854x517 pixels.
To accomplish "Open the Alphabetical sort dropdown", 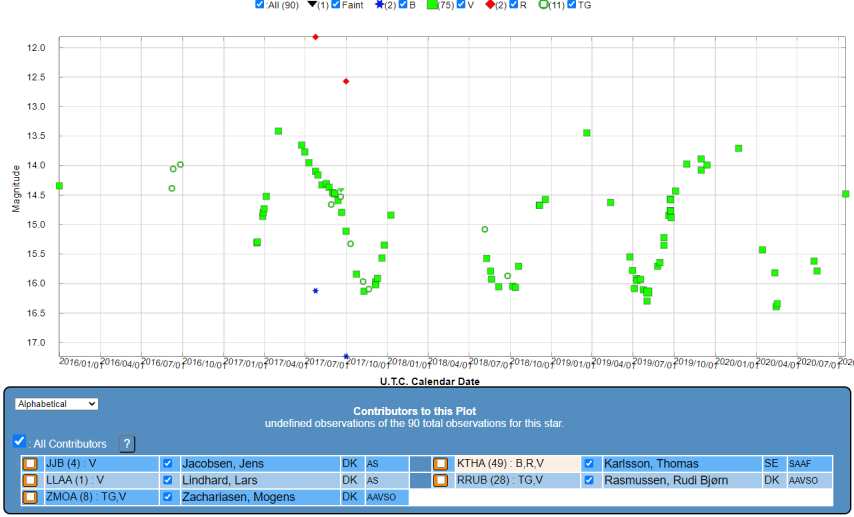I will point(56,404).
